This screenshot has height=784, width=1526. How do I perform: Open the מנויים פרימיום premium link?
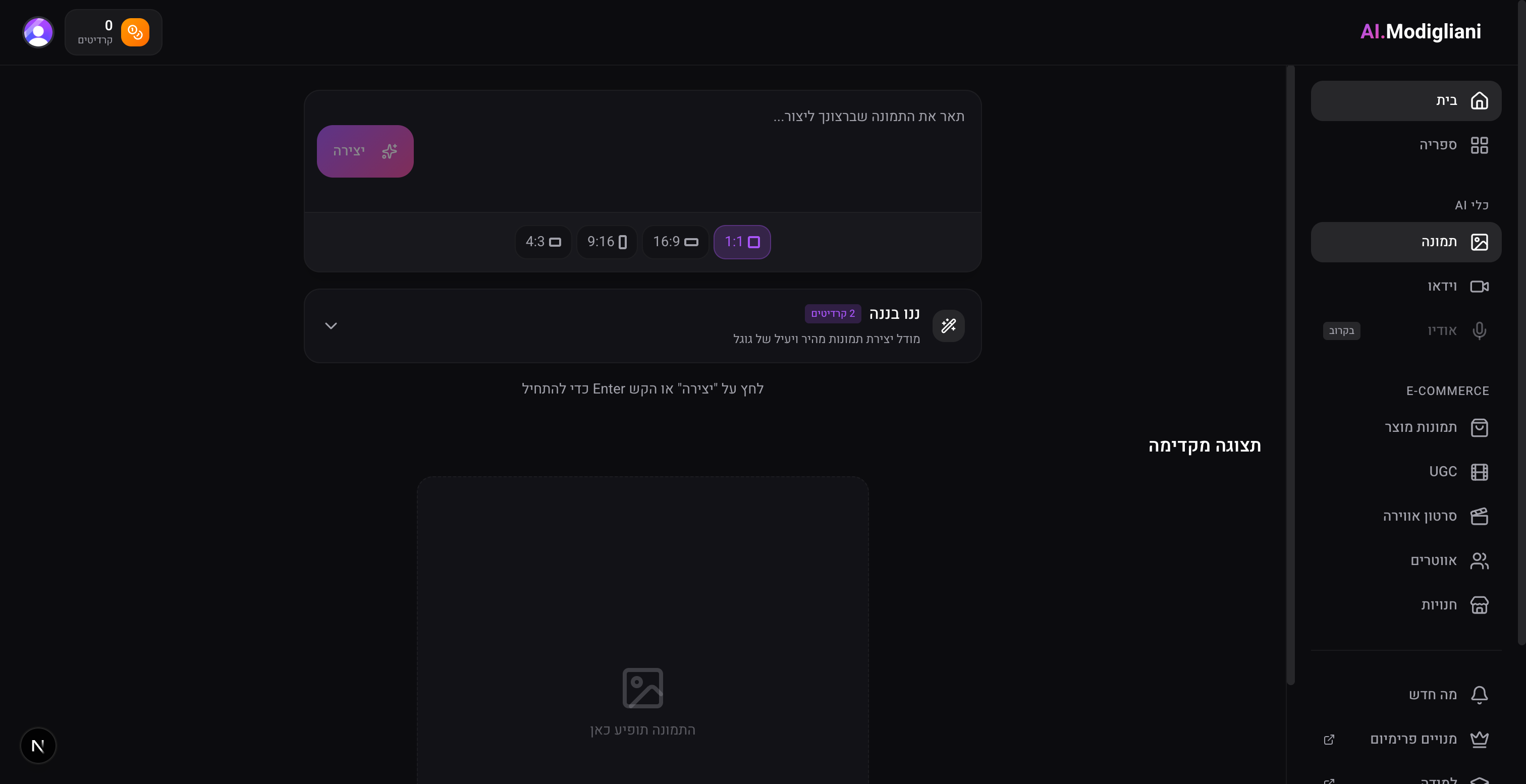coord(1413,739)
